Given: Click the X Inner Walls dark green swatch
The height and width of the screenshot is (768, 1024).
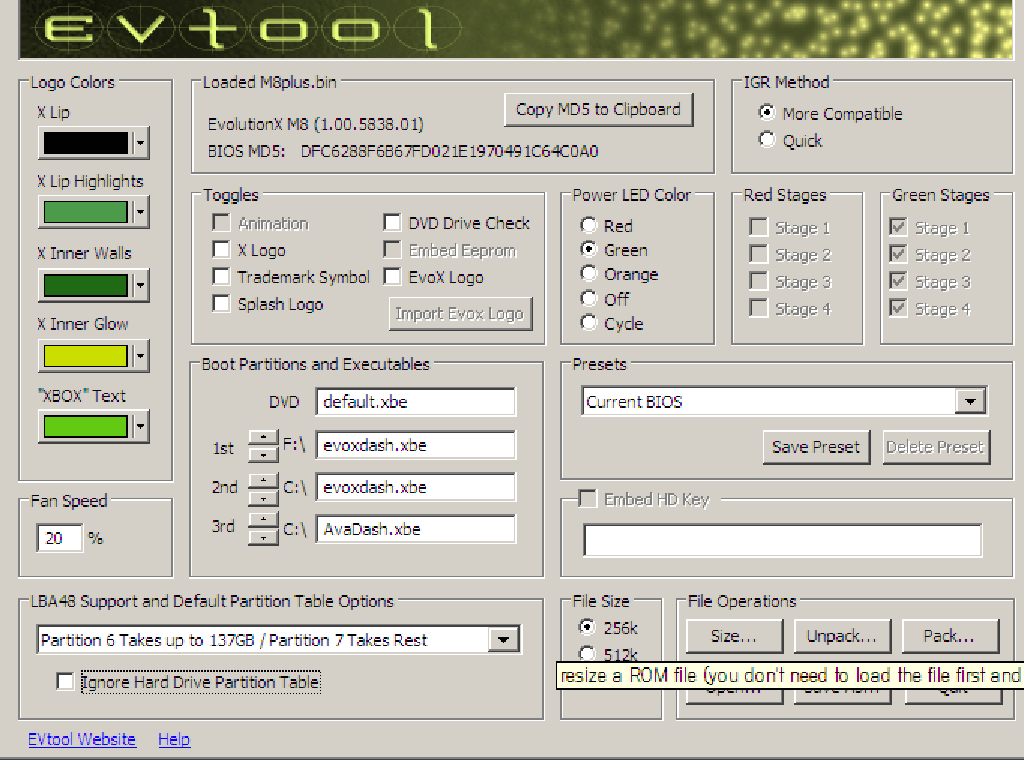Looking at the screenshot, I should coord(86,285).
